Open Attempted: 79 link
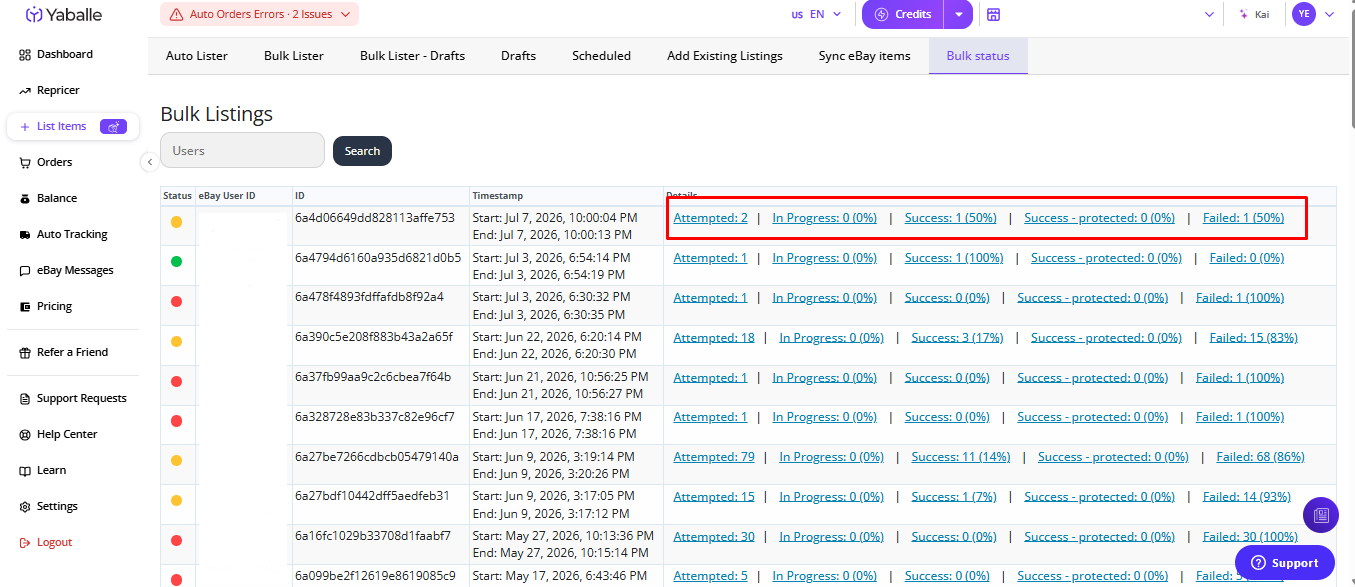The height and width of the screenshot is (587, 1355). tap(714, 457)
